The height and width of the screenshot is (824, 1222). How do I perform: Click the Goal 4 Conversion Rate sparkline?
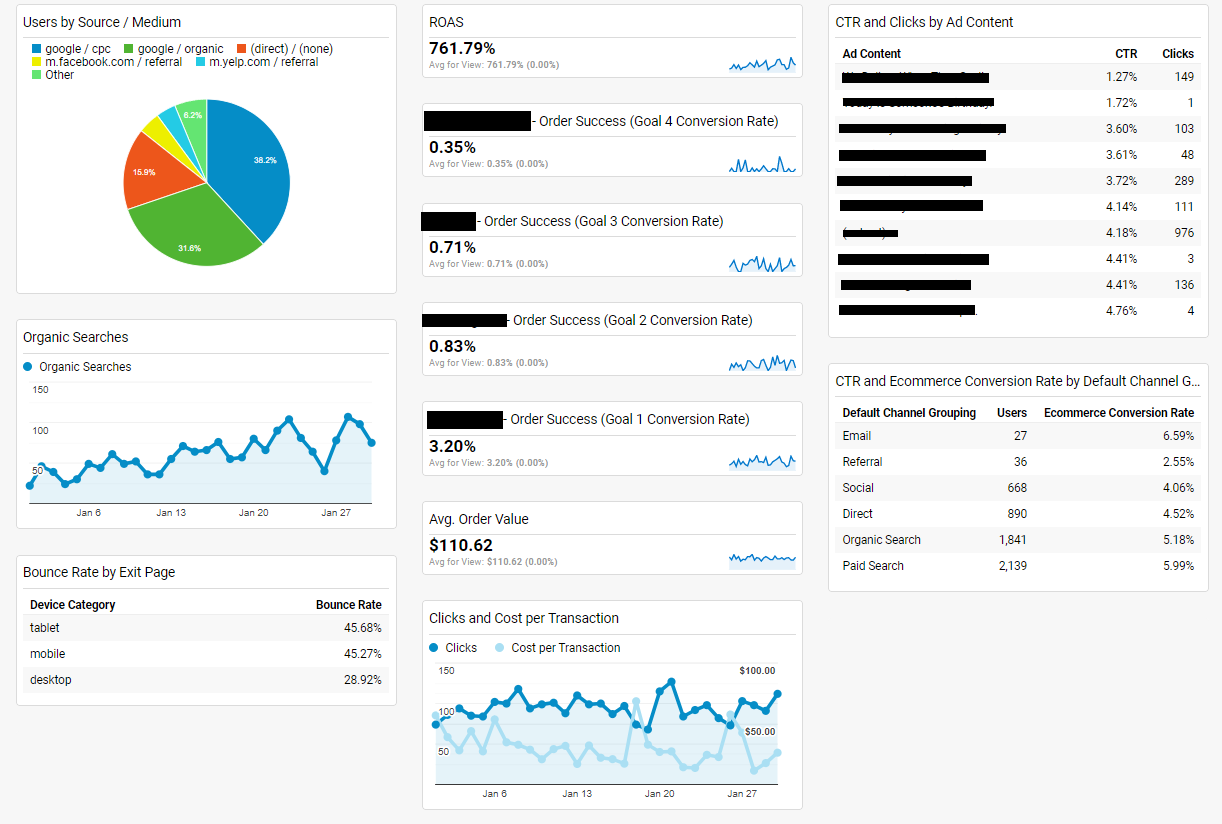pyautogui.click(x=762, y=165)
